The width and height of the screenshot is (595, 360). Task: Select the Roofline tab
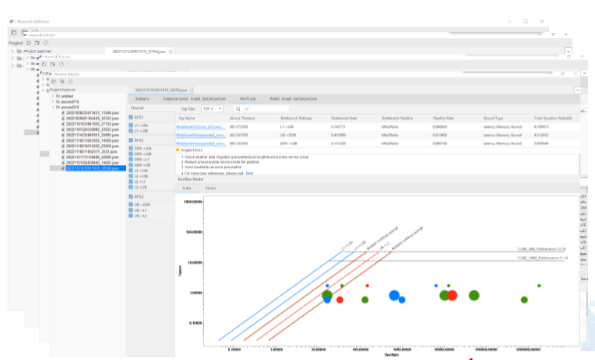248,99
